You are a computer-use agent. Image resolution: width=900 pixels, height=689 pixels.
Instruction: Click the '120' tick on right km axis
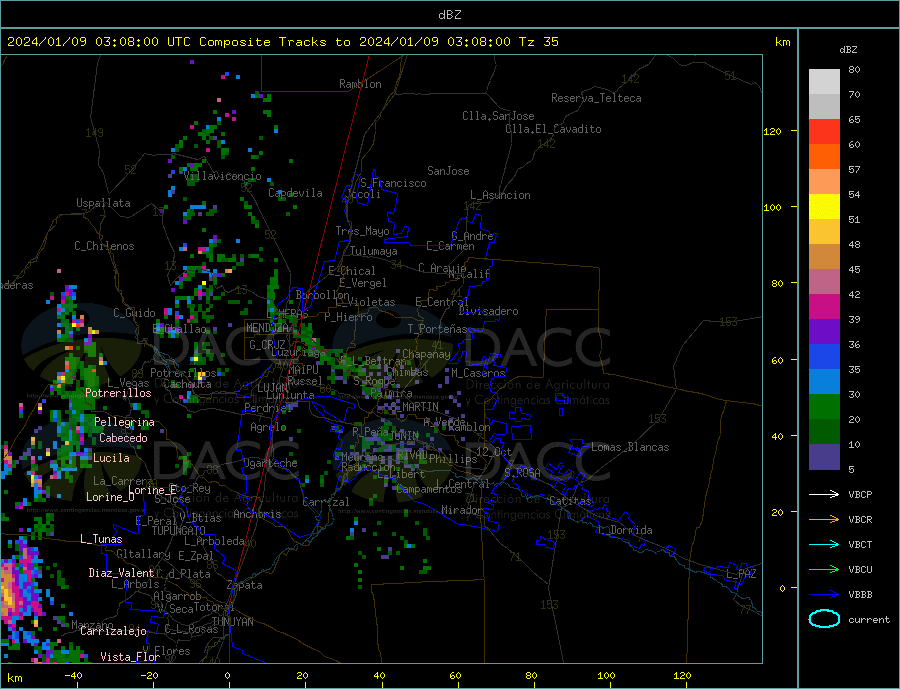(773, 131)
